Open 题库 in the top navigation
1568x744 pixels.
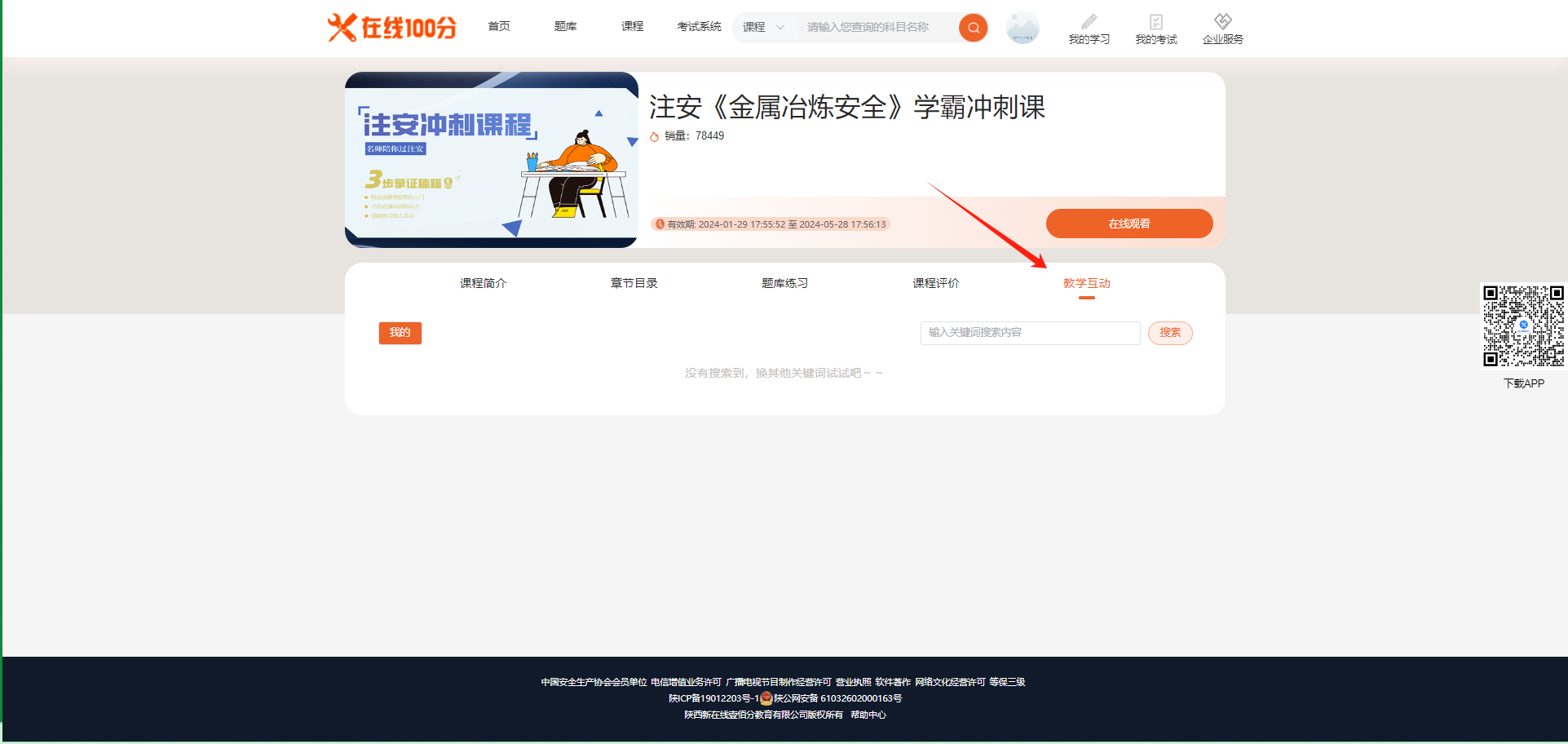coord(566,26)
